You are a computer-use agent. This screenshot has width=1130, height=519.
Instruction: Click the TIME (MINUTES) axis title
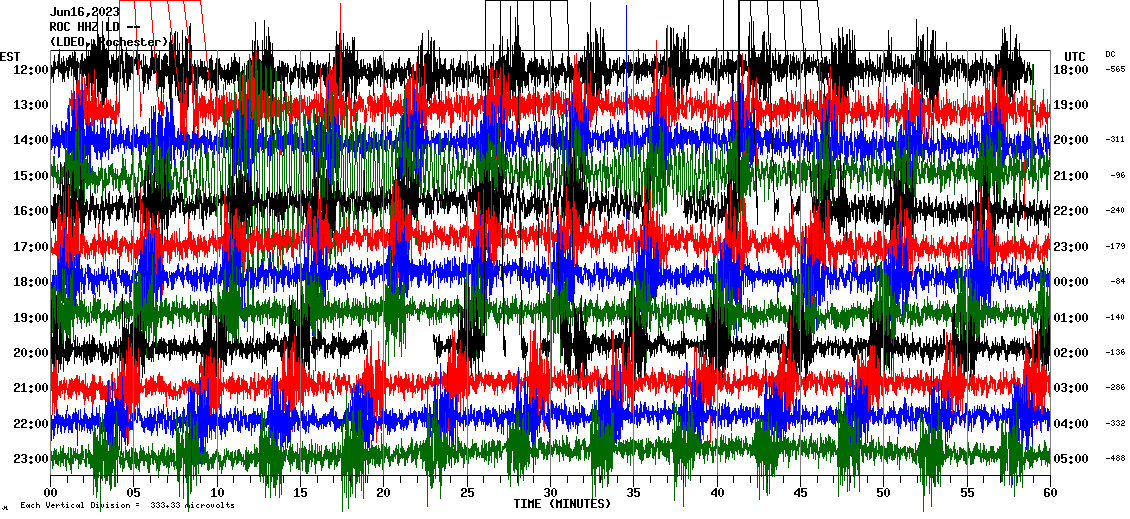click(562, 504)
